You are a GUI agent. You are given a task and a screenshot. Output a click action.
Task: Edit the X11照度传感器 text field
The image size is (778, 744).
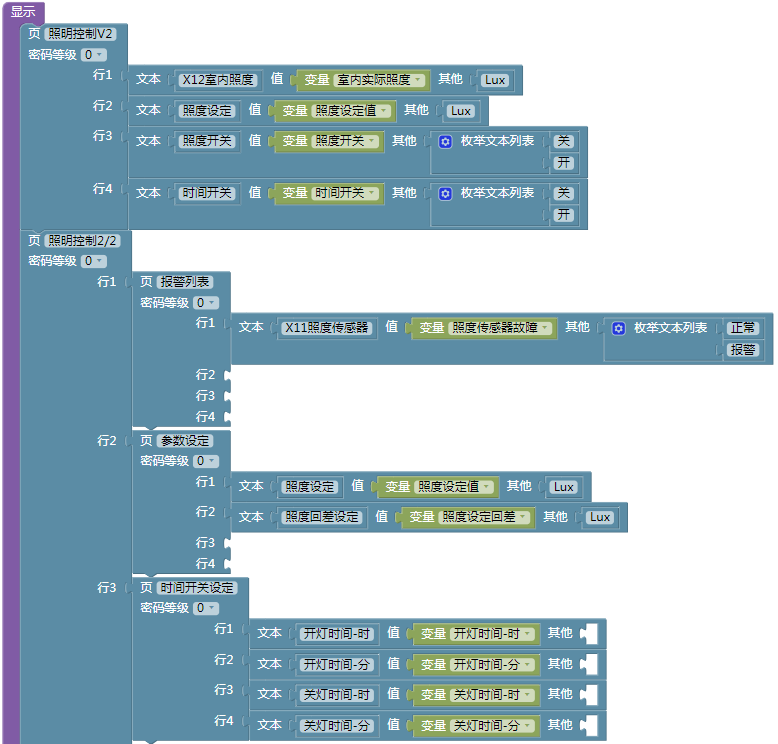[x=326, y=328]
